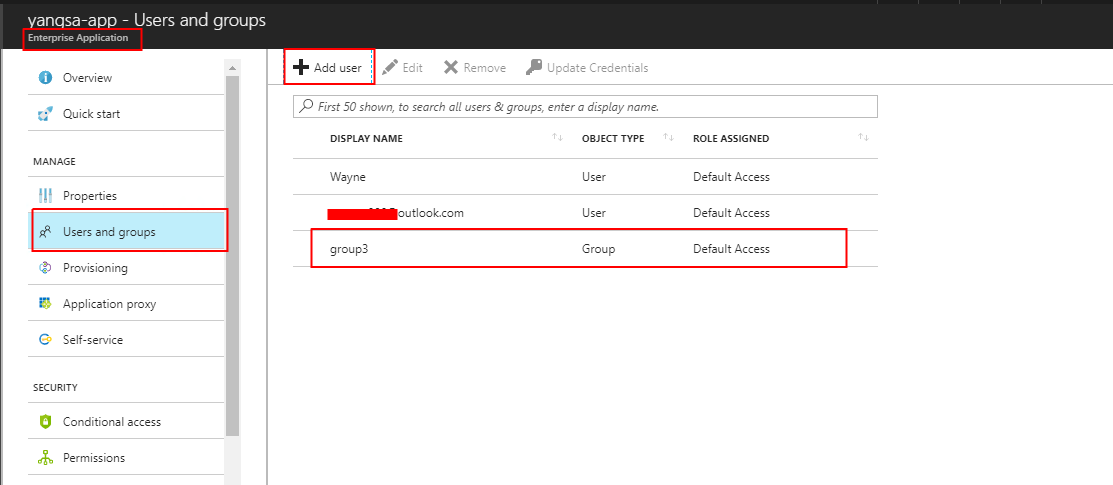
Task: Click the Edit toolbar button
Action: coord(402,67)
